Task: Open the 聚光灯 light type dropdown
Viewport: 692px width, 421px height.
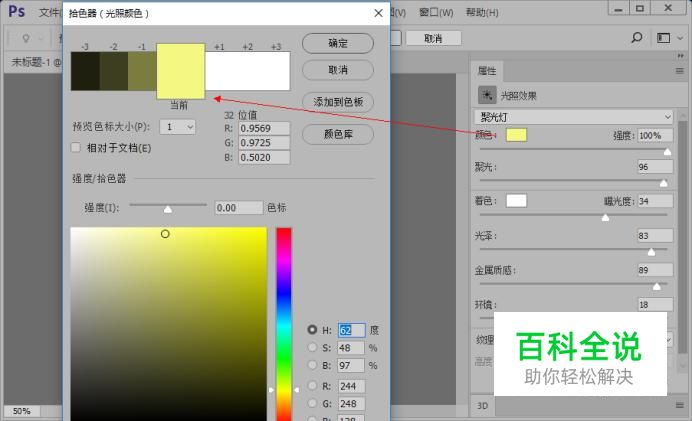Action: pyautogui.click(x=574, y=117)
